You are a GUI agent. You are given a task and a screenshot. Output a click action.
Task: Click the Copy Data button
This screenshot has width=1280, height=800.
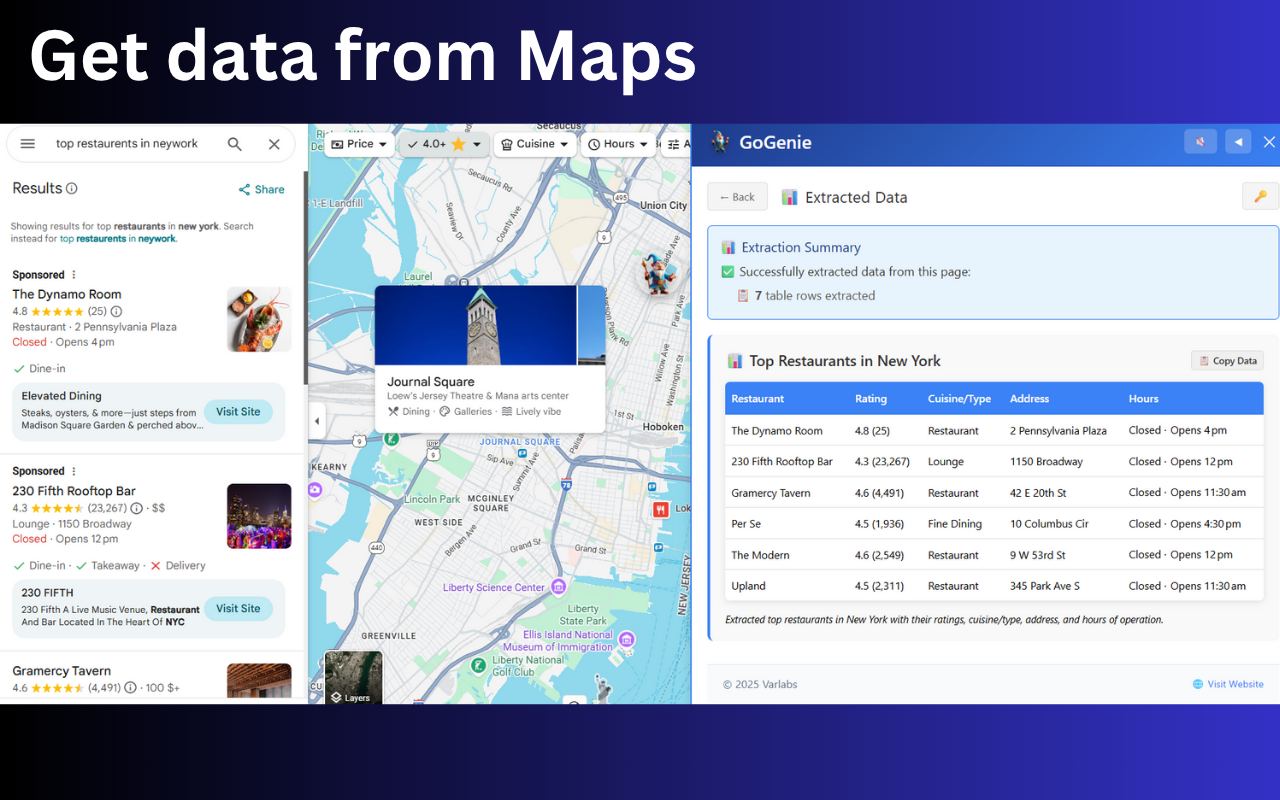[1227, 361]
